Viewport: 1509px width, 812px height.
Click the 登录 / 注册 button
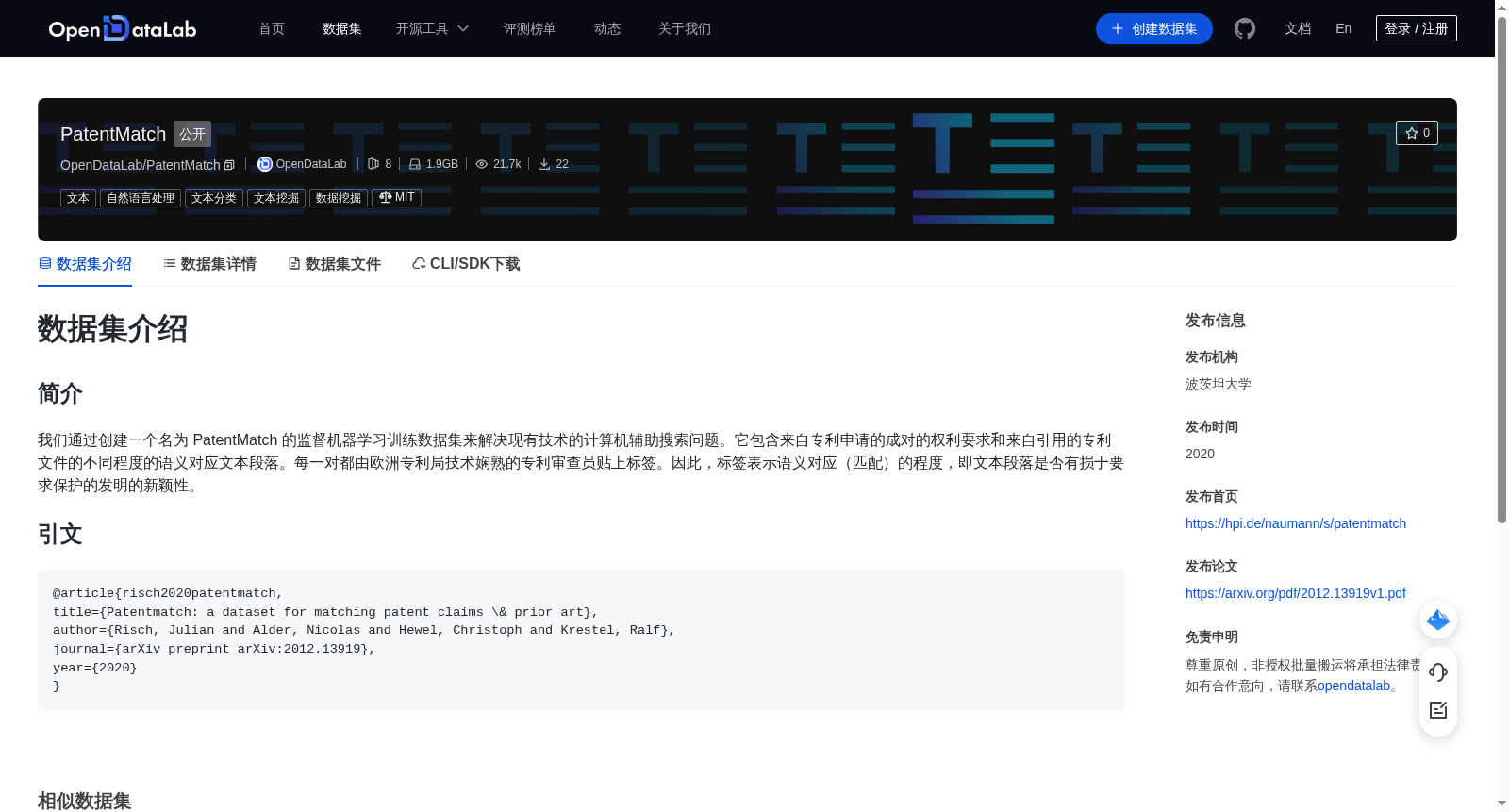click(x=1417, y=28)
